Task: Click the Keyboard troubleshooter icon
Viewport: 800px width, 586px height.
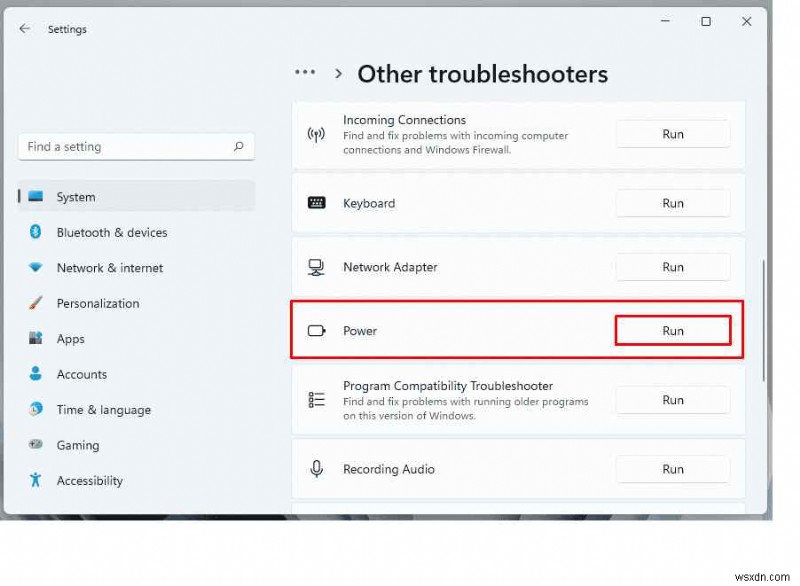Action: [317, 203]
